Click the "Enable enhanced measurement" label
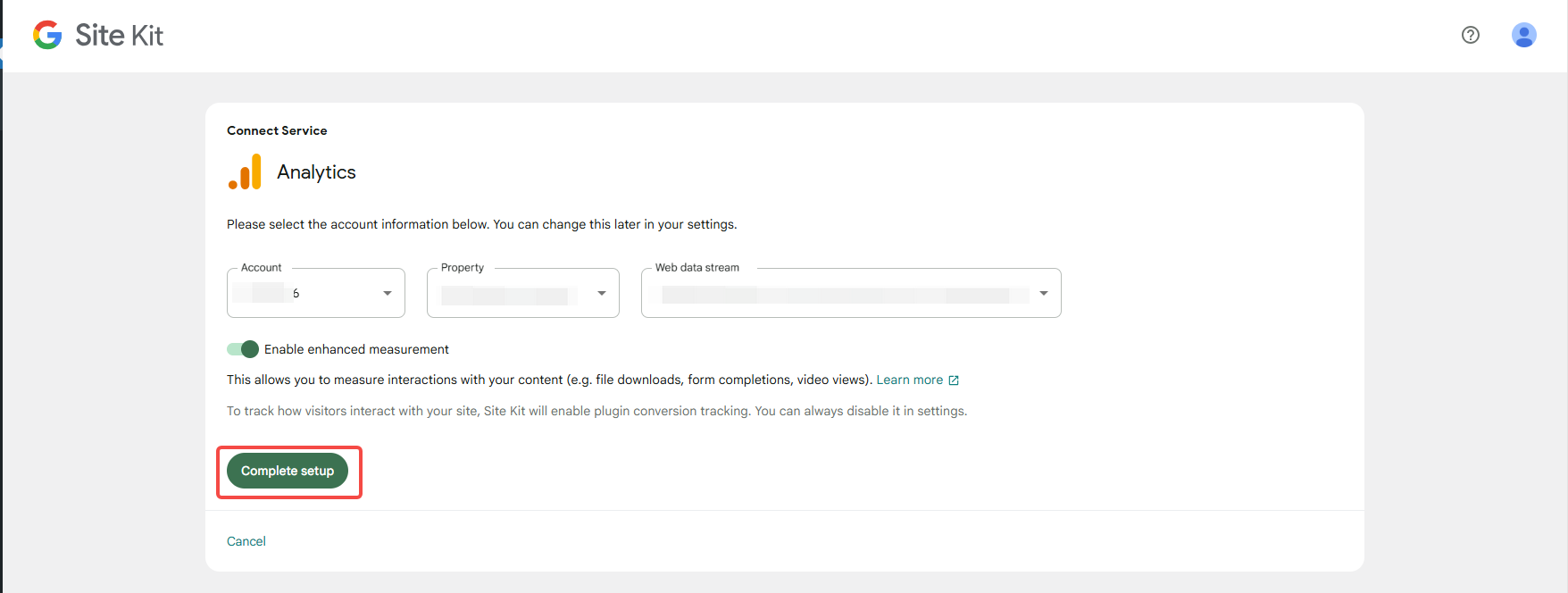1568x593 pixels. (x=356, y=349)
